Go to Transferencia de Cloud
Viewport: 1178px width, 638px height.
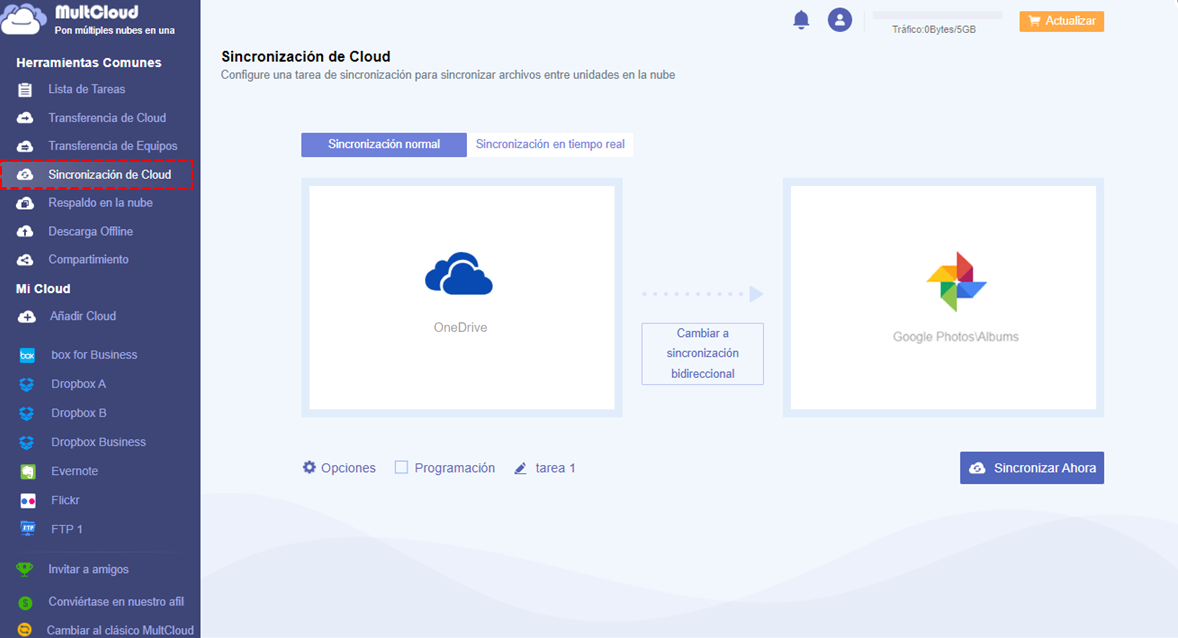tap(107, 118)
